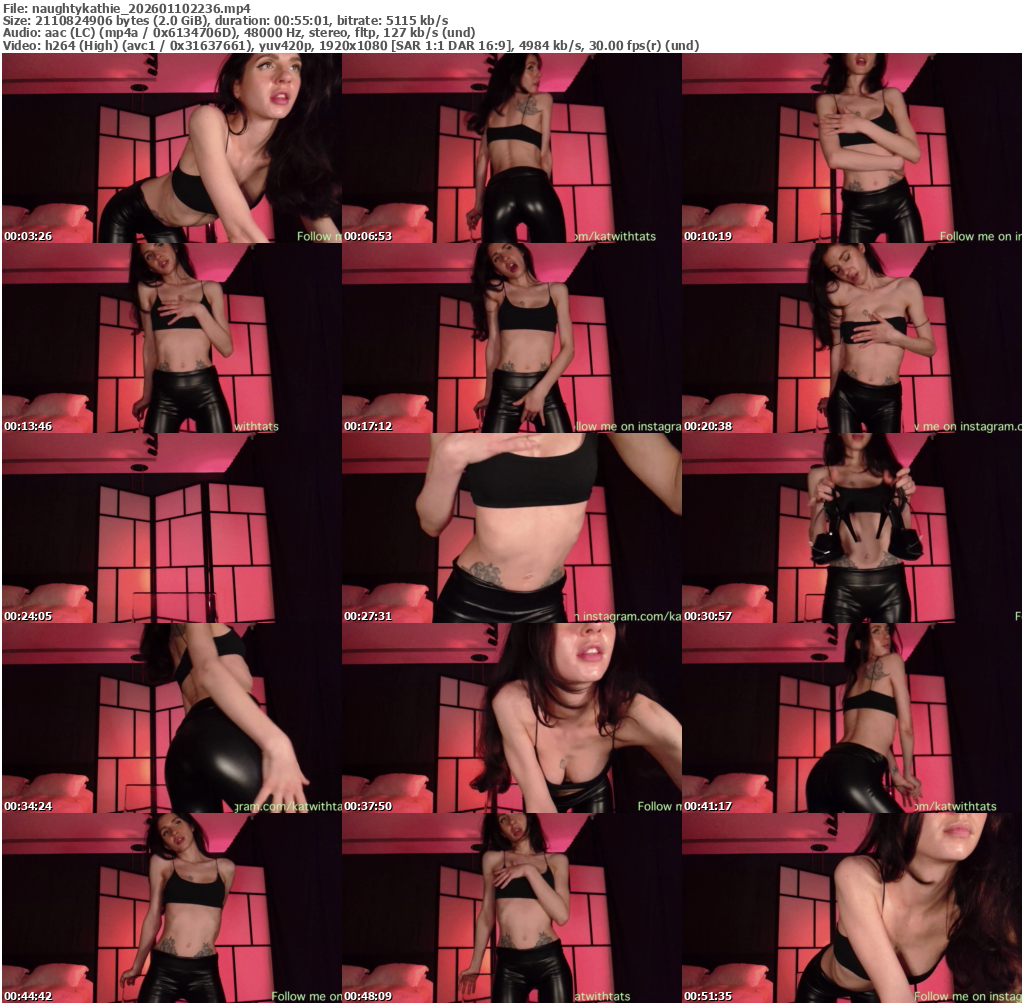The image size is (1024, 1003).
Task: Click the 00:48:09 thumbnail
Action: [511, 908]
